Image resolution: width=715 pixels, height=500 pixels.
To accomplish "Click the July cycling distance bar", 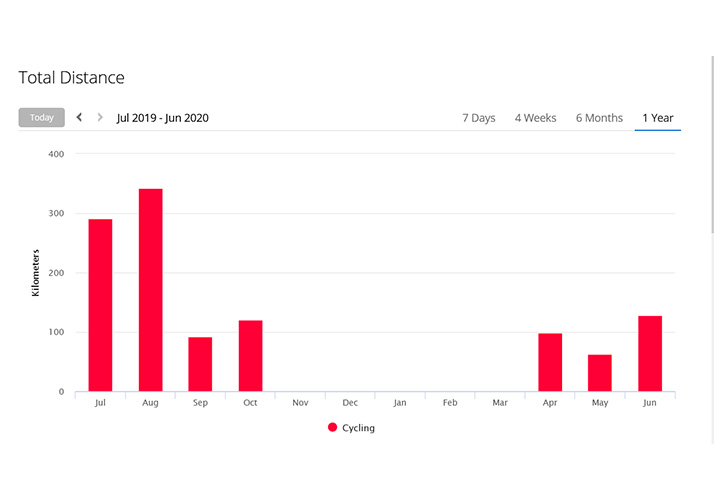I will click(x=100, y=305).
